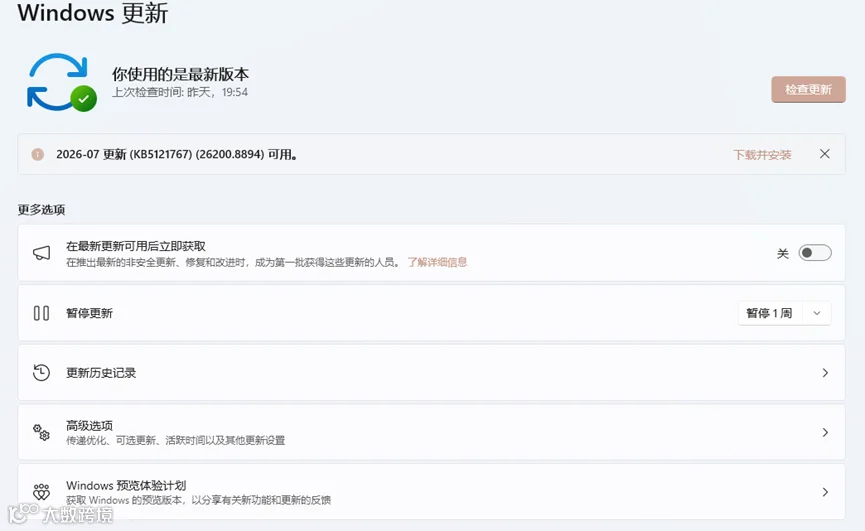Click the 暂停更新 label
865x531 pixels.
coord(89,313)
